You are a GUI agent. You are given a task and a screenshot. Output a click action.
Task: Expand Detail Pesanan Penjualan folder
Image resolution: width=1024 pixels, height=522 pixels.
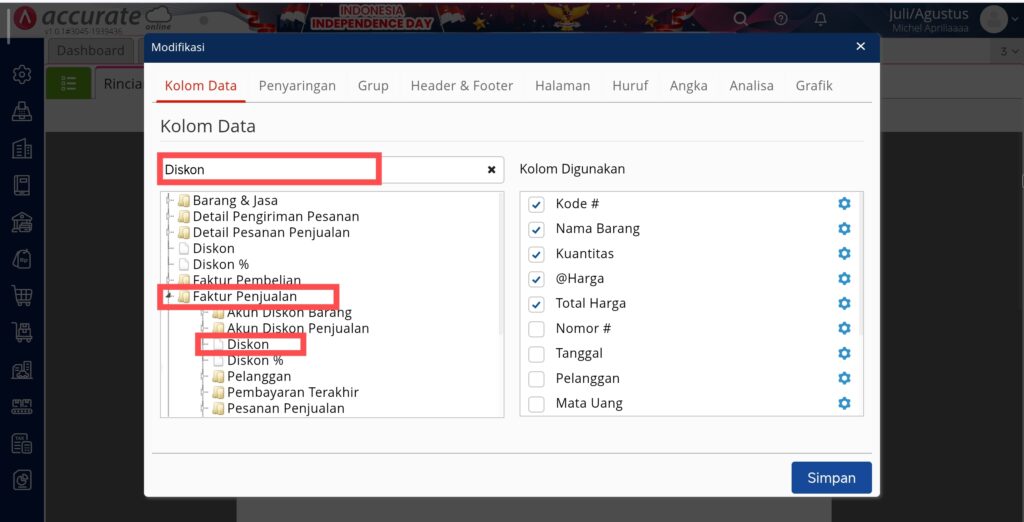pyautogui.click(x=170, y=233)
